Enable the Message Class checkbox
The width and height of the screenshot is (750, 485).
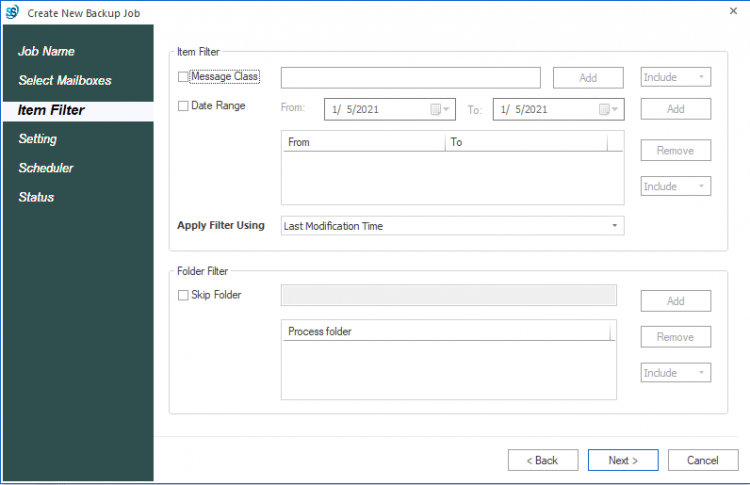pos(182,76)
